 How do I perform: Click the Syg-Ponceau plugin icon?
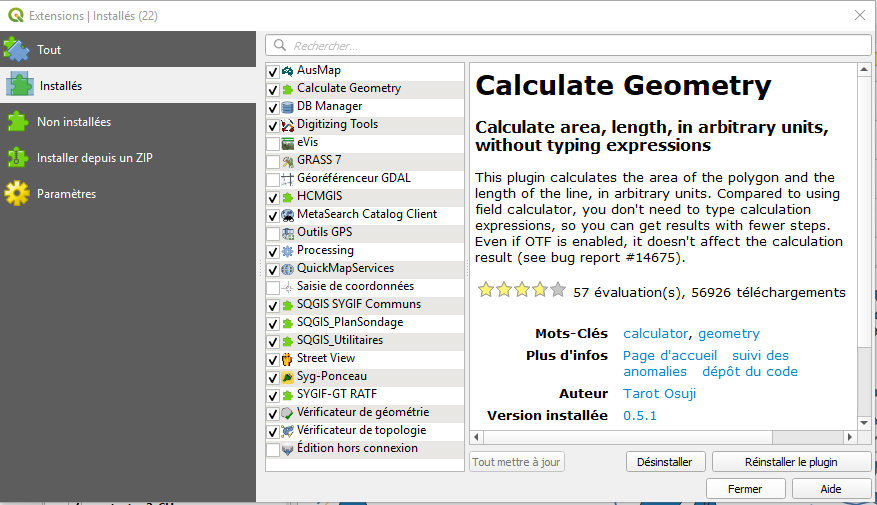(x=287, y=377)
